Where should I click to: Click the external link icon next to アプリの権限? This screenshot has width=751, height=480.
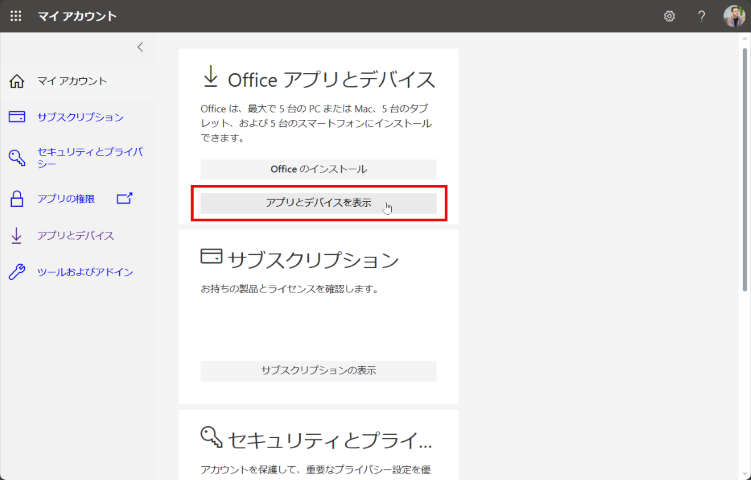(x=125, y=198)
